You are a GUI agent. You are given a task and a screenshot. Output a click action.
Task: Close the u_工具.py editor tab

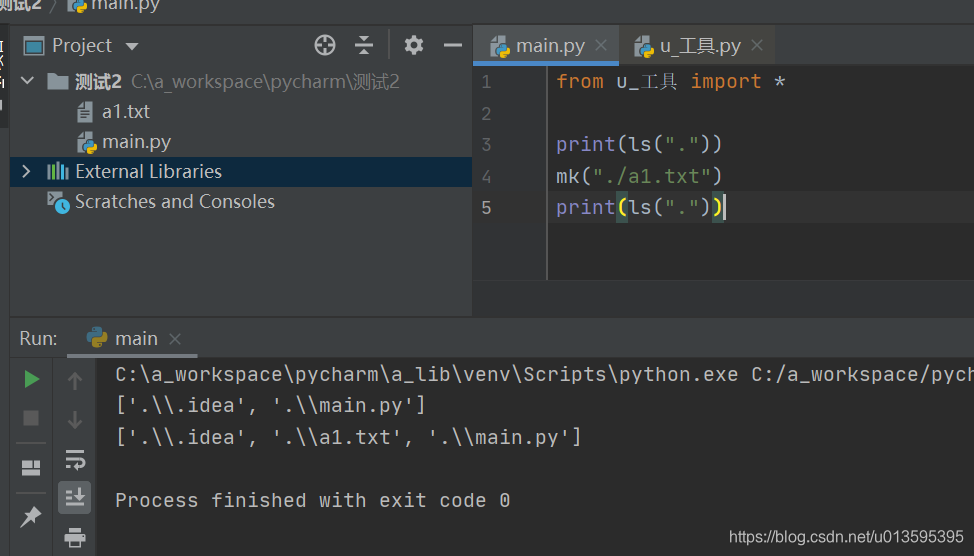(757, 45)
